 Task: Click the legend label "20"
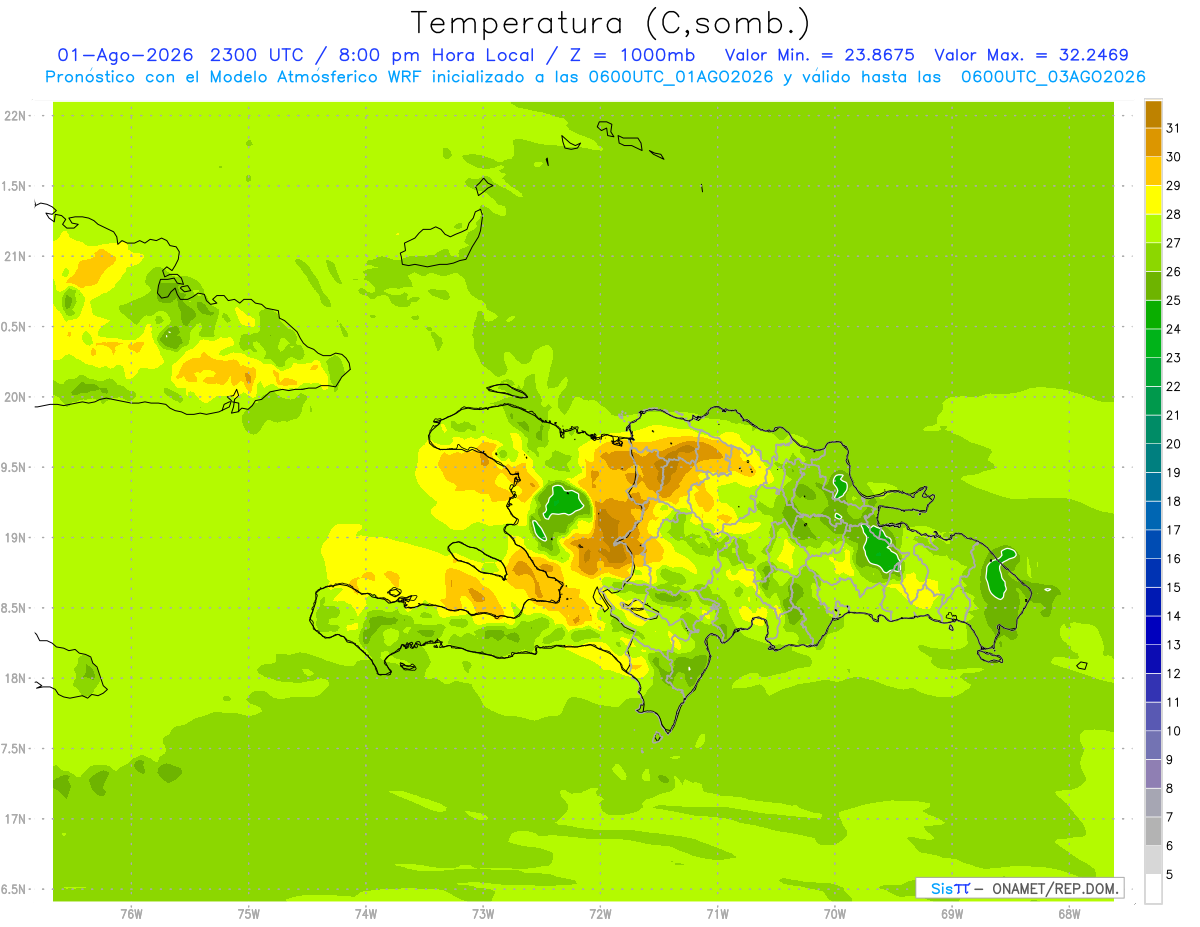coord(1174,444)
